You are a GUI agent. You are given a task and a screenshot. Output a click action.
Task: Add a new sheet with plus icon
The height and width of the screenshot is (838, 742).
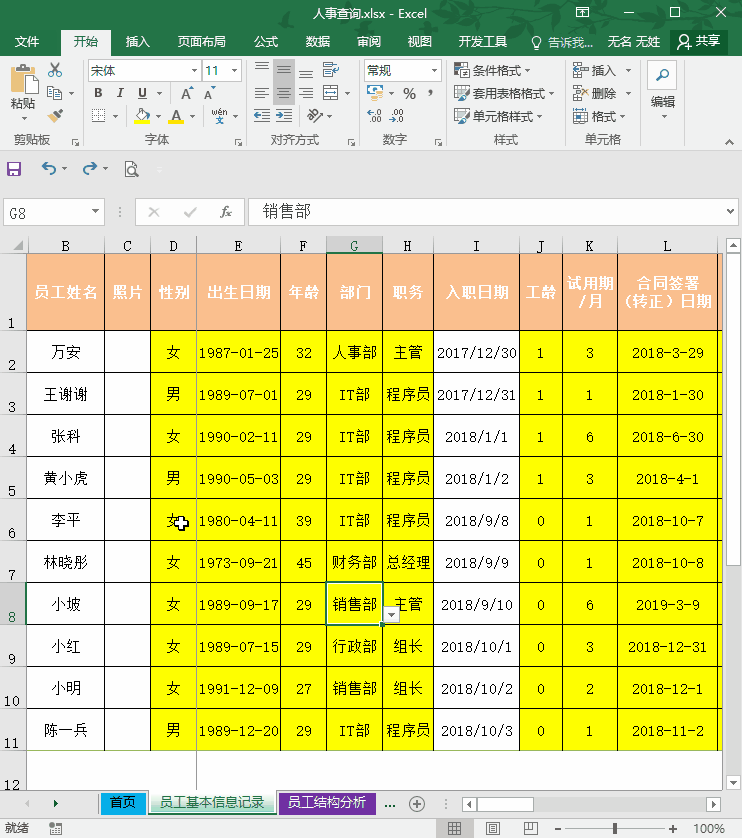point(417,804)
